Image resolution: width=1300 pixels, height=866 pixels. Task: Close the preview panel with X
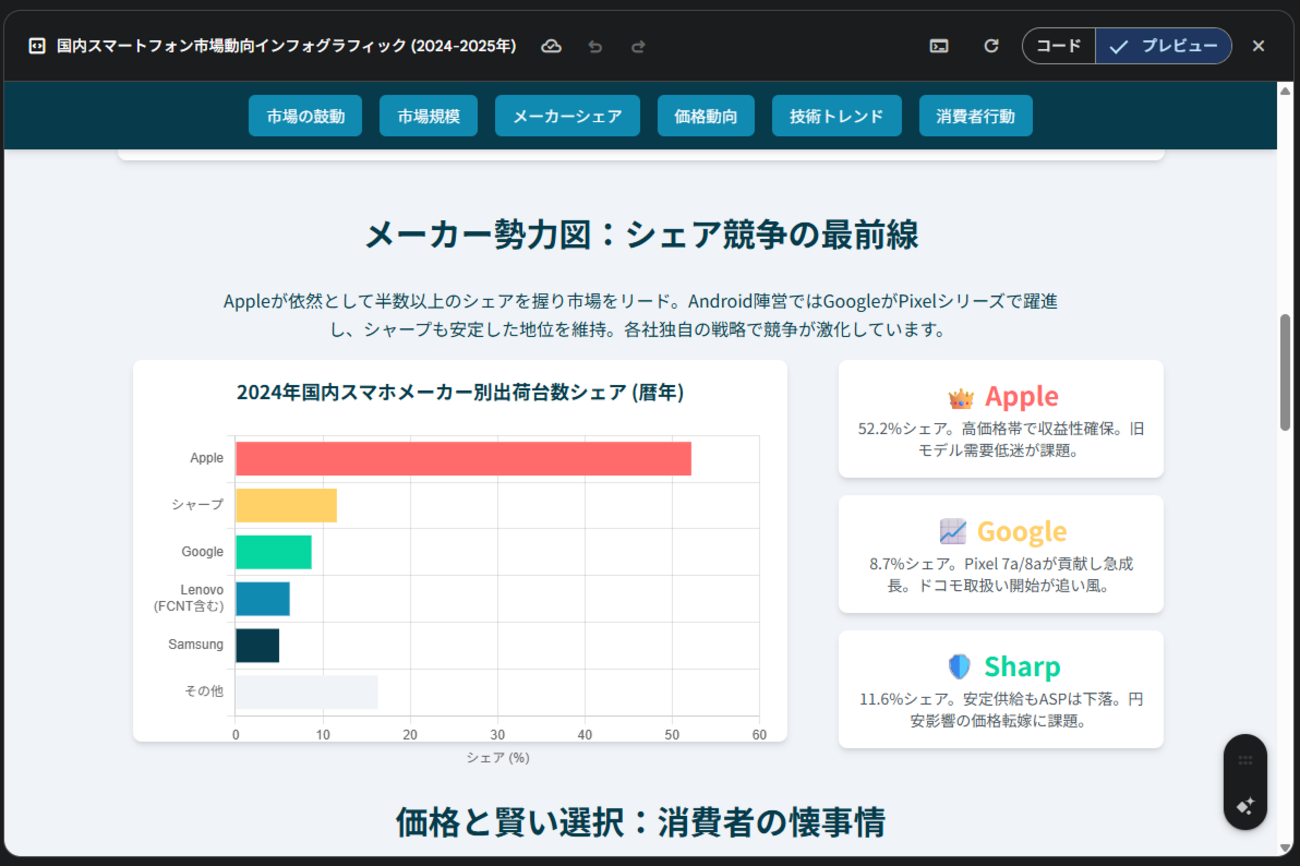1258,46
